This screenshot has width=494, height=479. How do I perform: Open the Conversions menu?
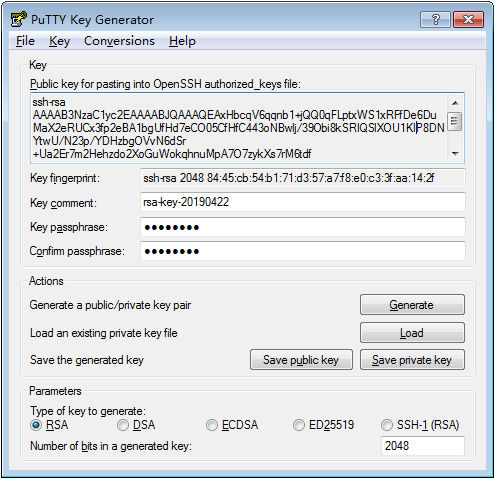click(119, 41)
